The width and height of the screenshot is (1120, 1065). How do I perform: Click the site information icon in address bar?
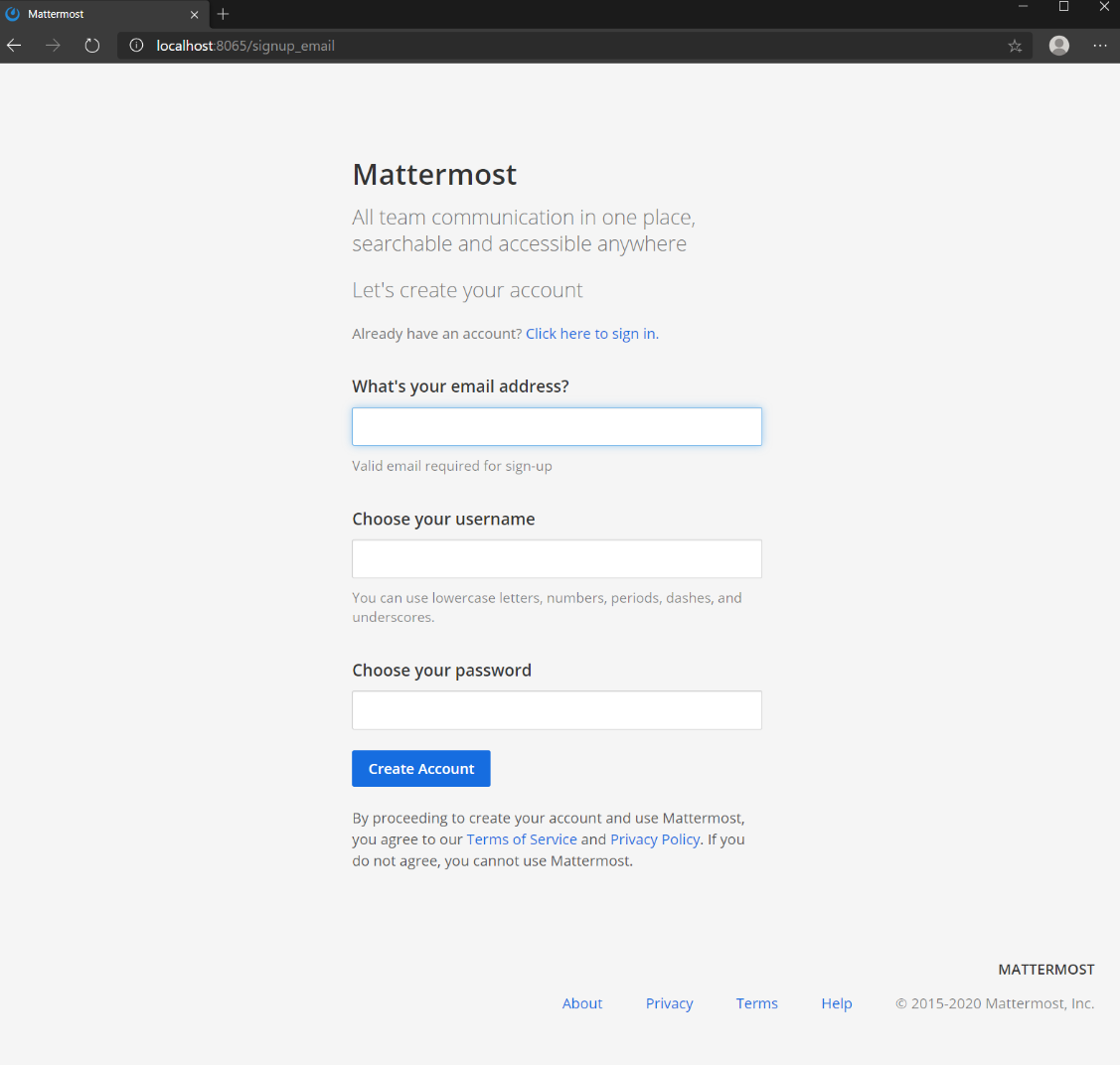pyautogui.click(x=137, y=46)
